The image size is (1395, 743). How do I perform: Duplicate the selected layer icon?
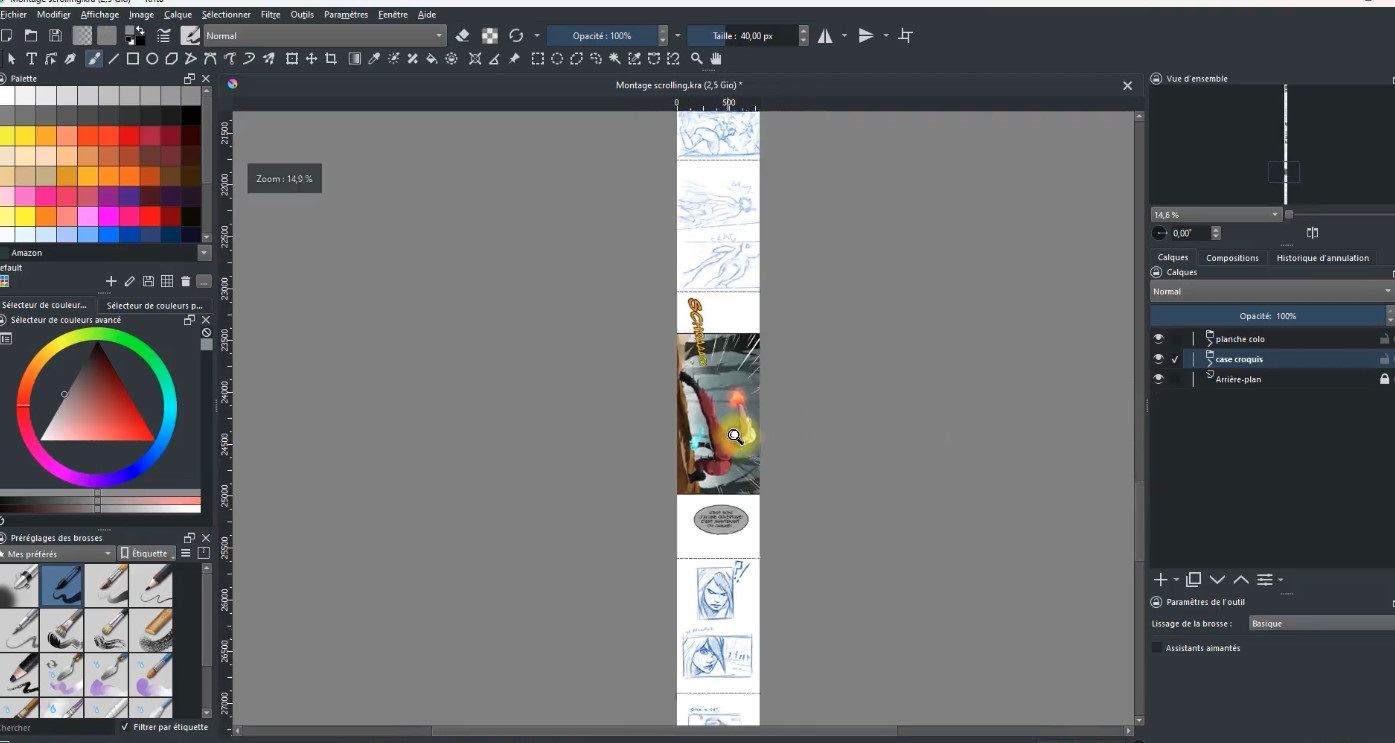1193,579
